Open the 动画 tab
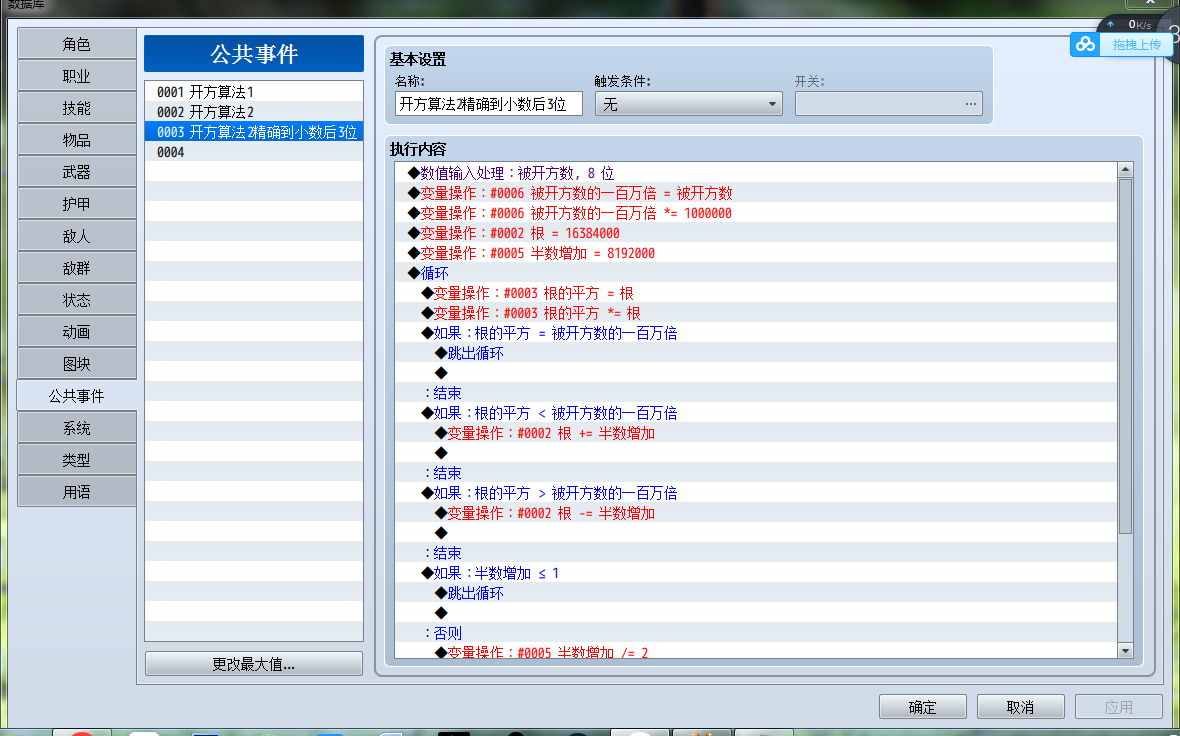The height and width of the screenshot is (736, 1180). pos(77,332)
